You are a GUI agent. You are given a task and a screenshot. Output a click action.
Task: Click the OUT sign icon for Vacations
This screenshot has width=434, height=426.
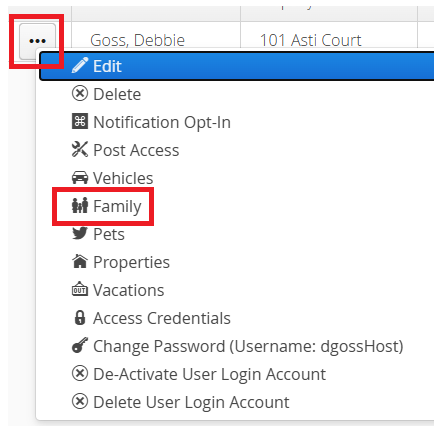(x=80, y=289)
